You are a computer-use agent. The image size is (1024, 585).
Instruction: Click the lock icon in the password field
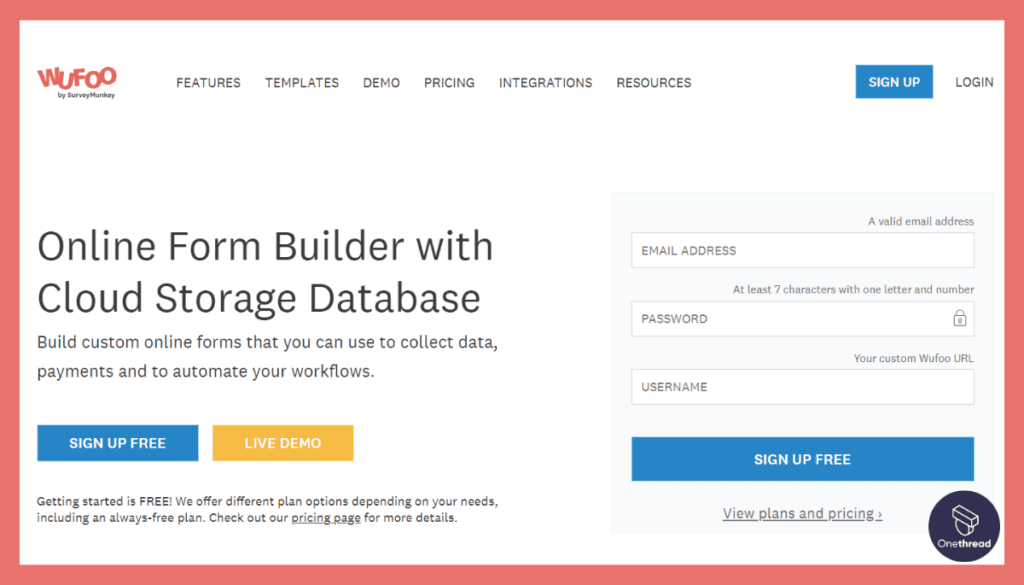pos(959,319)
